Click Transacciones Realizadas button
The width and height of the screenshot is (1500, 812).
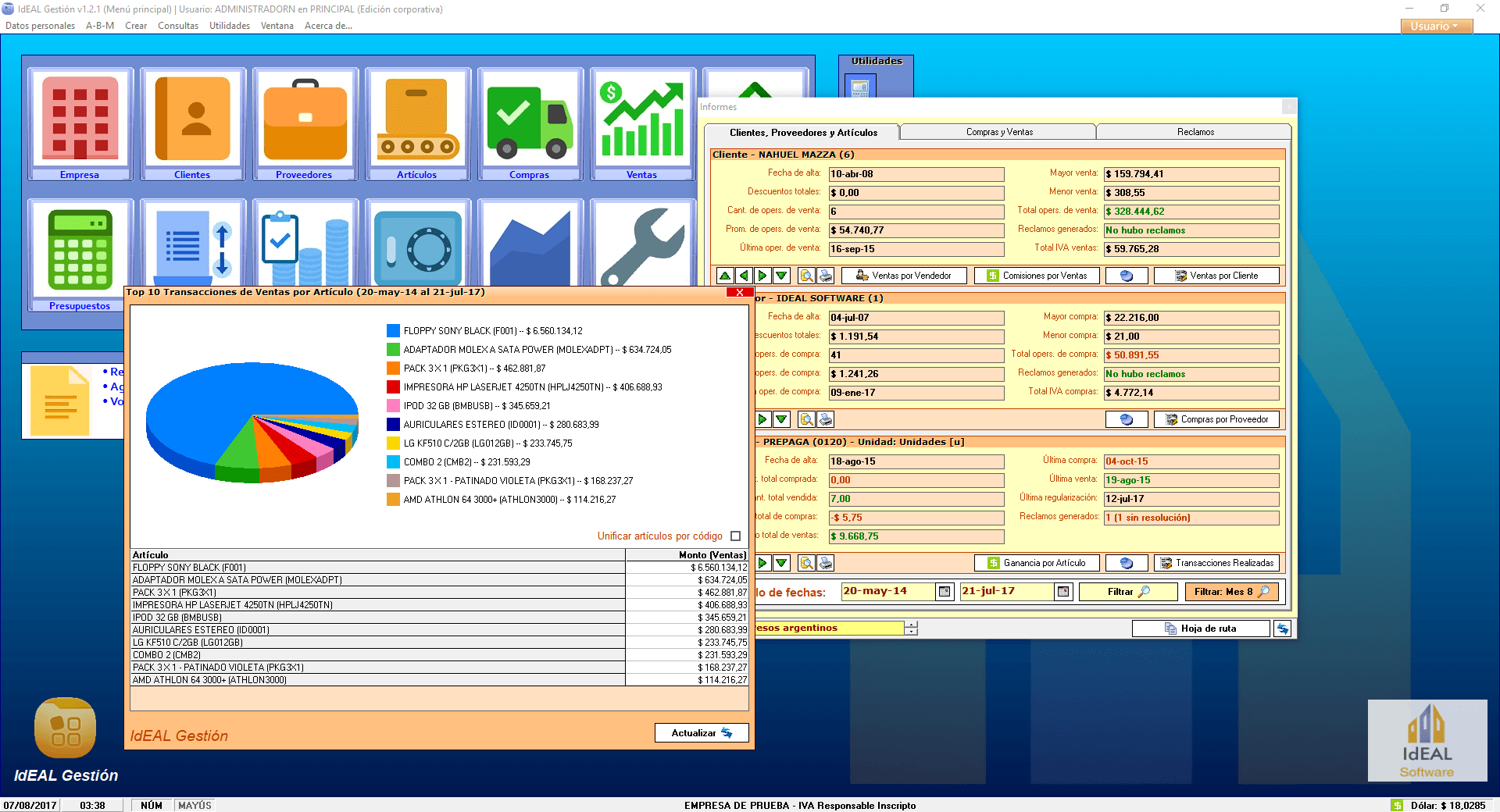[1216, 563]
